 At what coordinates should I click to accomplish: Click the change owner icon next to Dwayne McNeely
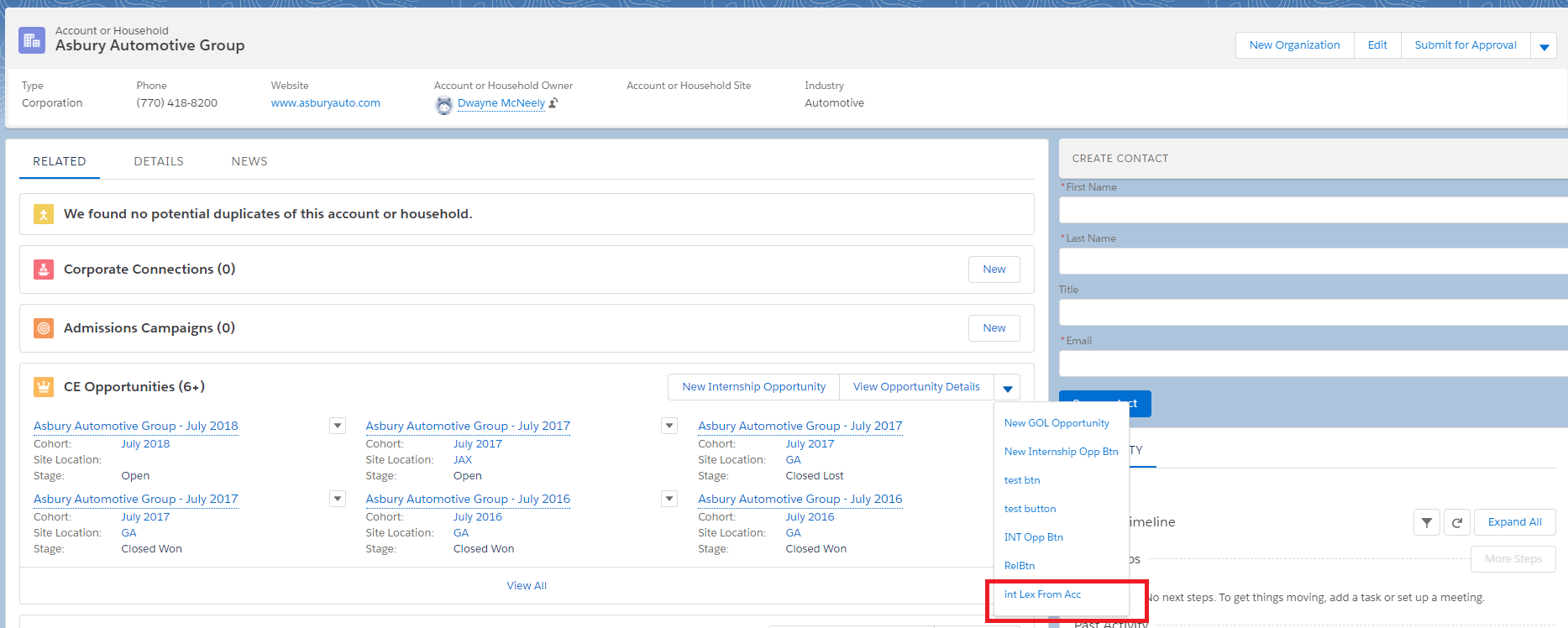click(553, 103)
